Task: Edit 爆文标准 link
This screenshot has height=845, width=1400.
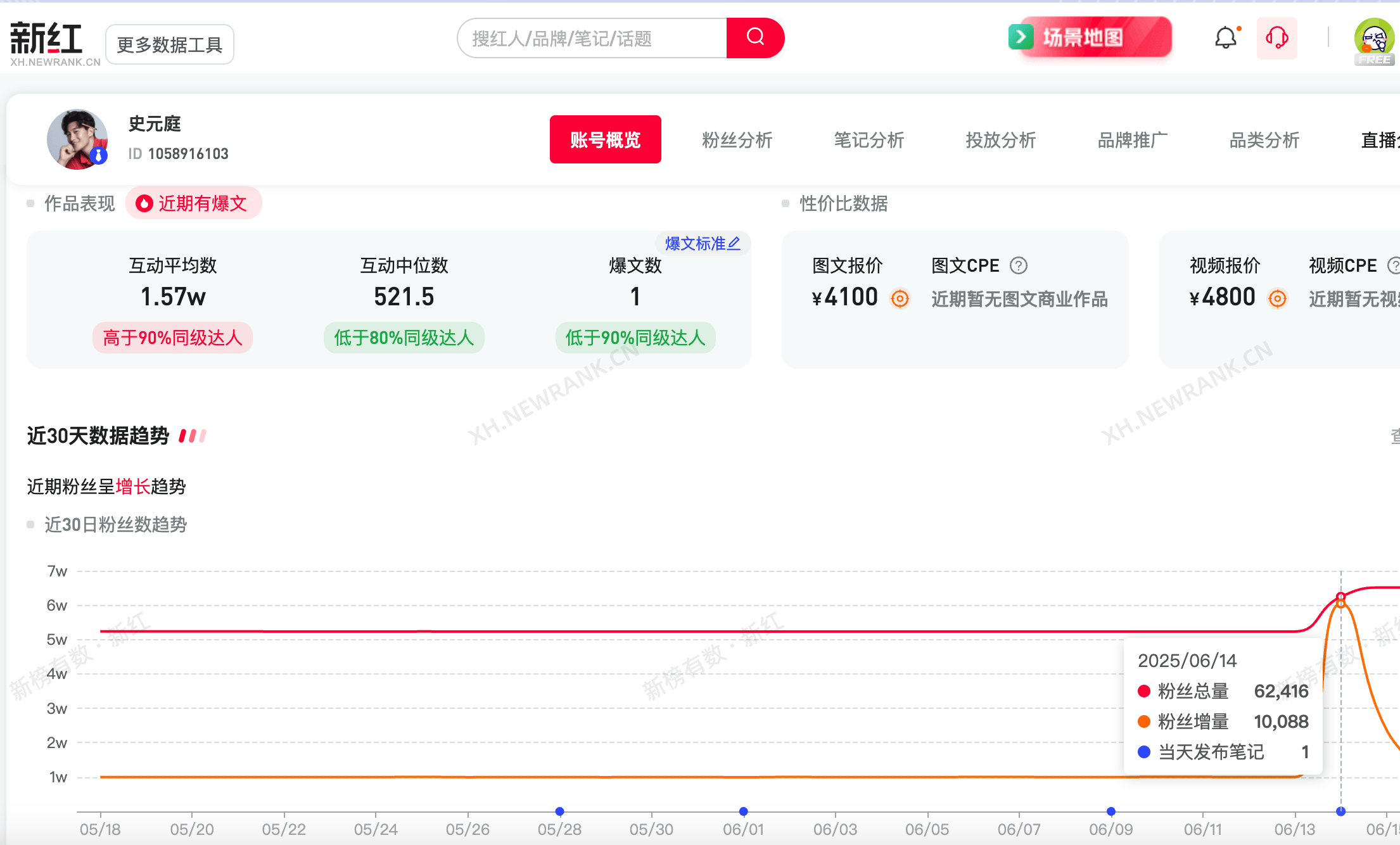Action: click(703, 243)
